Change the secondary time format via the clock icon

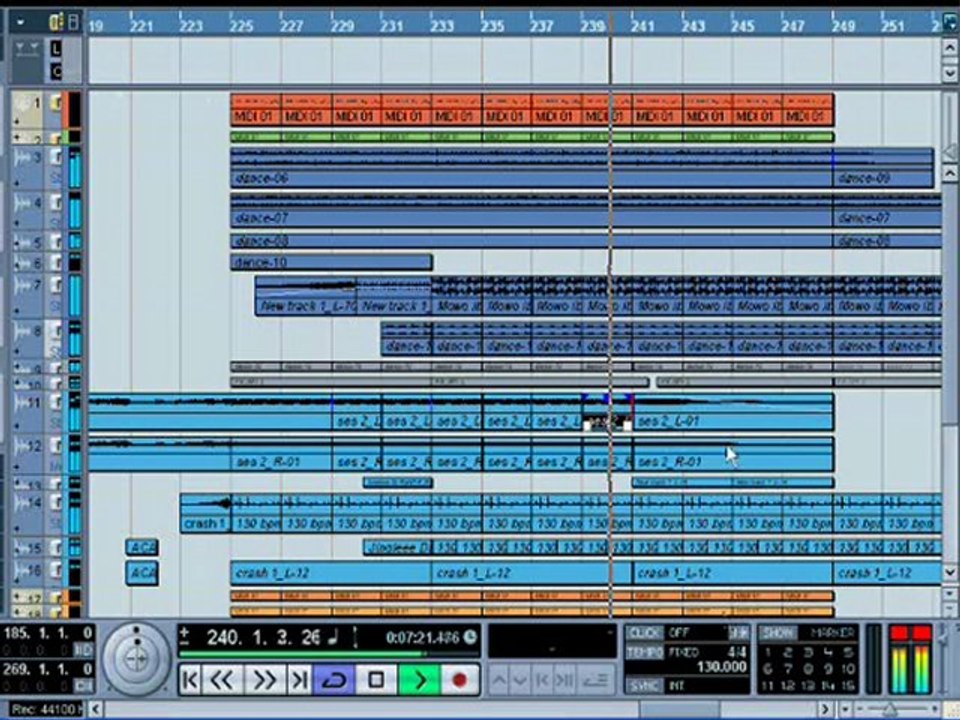tap(470, 638)
